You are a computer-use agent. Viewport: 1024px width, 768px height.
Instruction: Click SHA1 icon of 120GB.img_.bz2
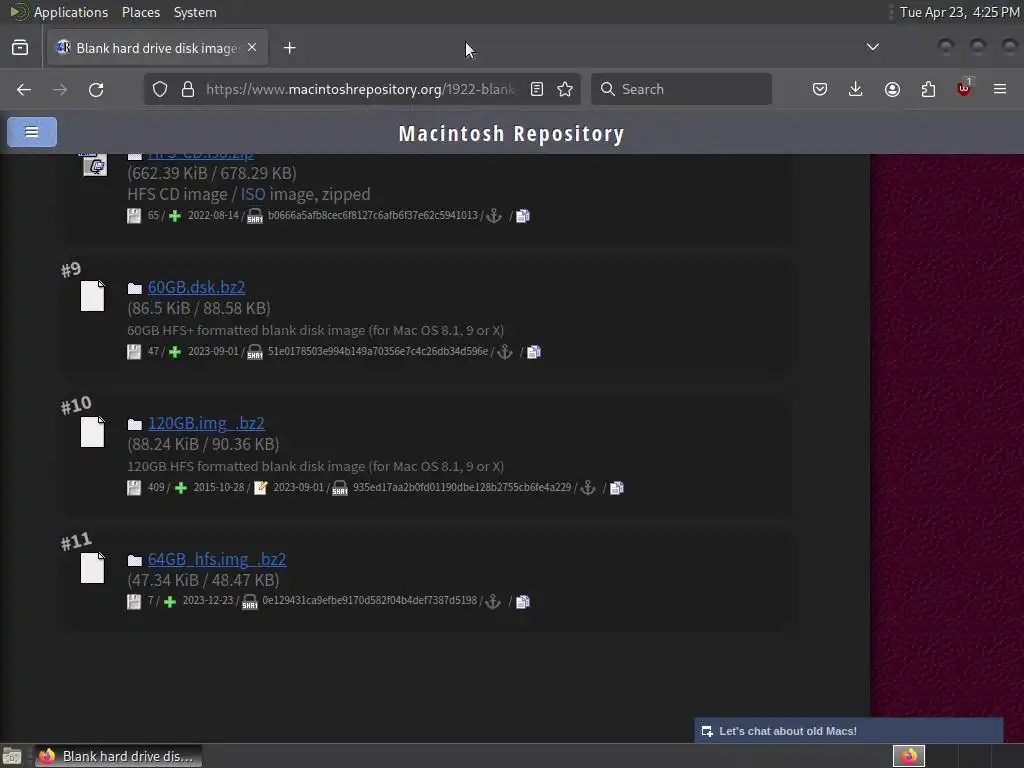(340, 488)
